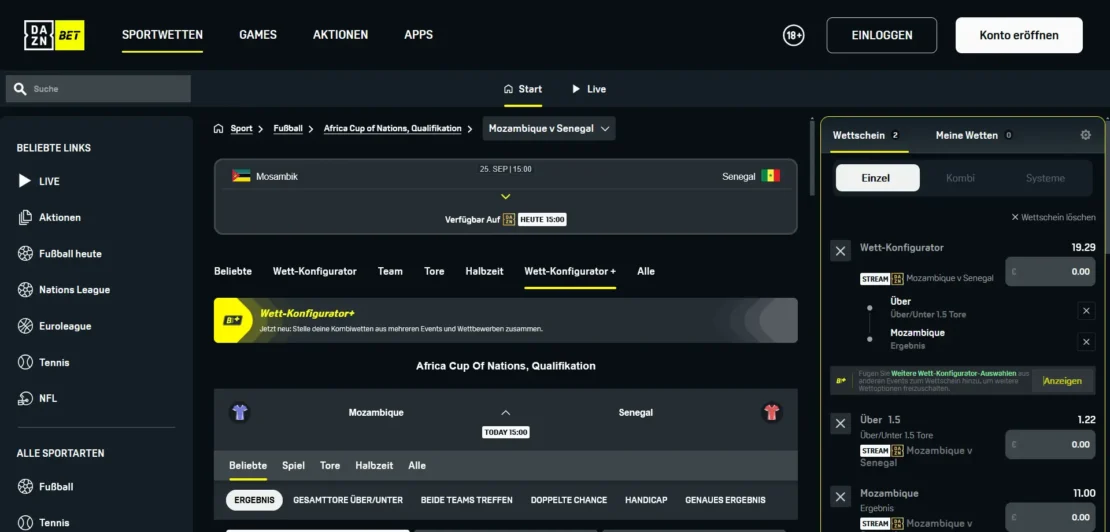Screen dimensions: 1110x532
Task: Select the Alle tab in top row
Action: [646, 272]
